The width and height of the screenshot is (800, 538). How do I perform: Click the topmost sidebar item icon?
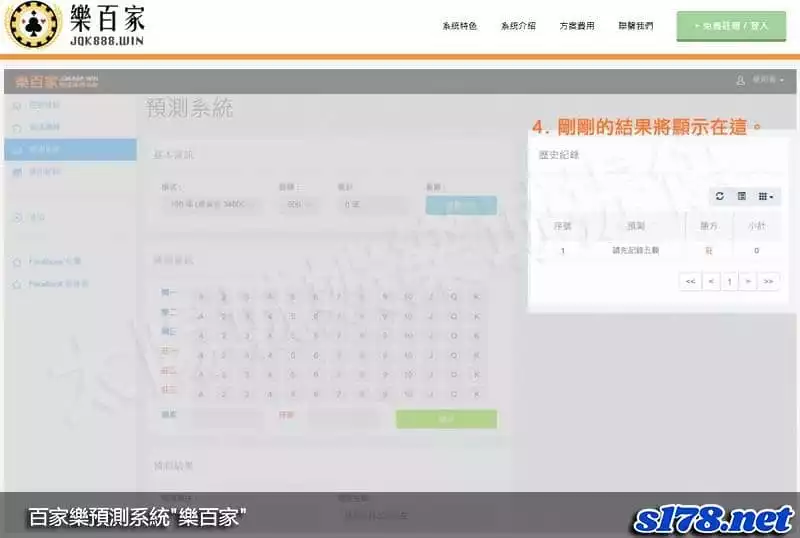(x=17, y=106)
